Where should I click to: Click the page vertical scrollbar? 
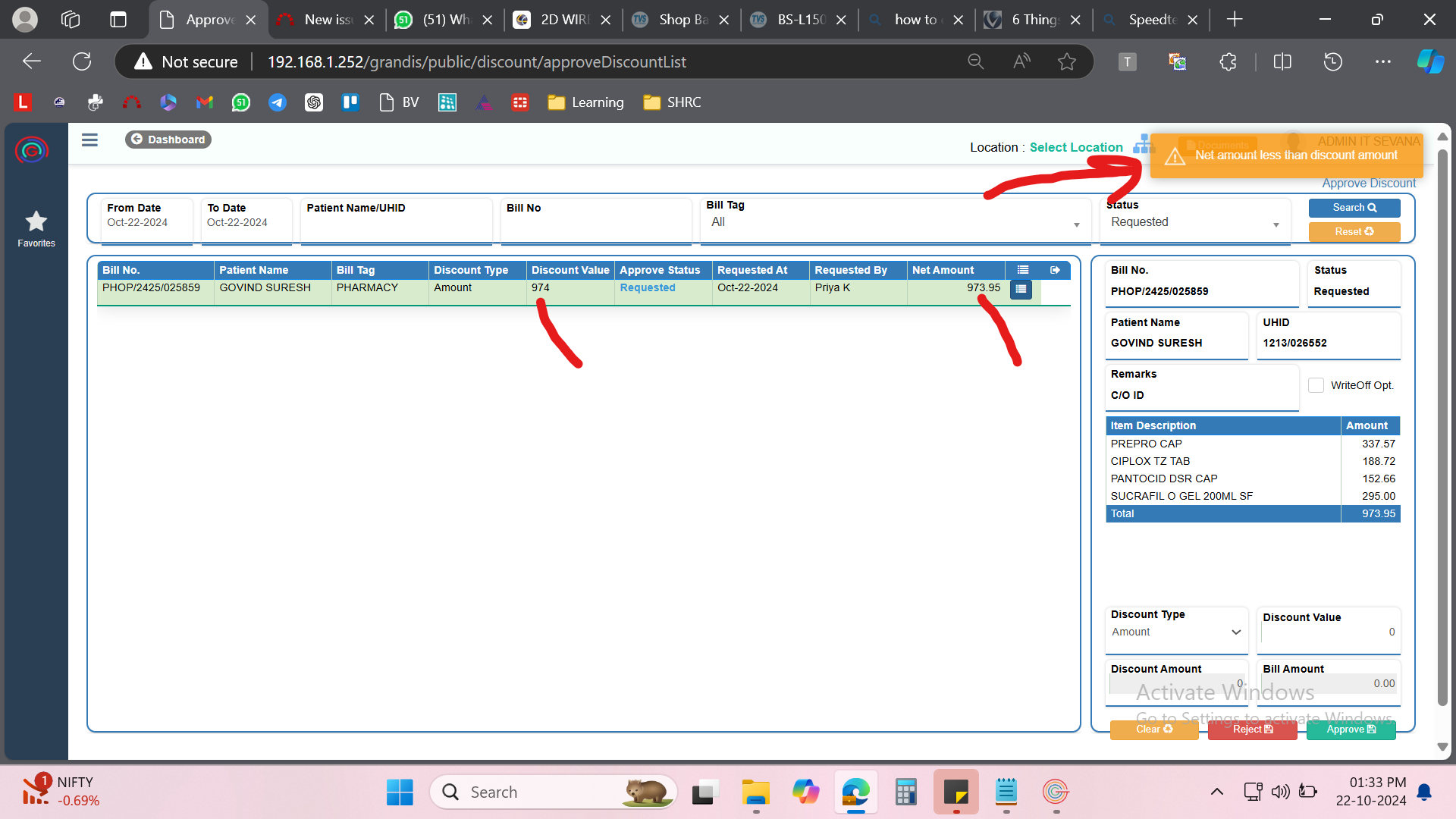[x=1442, y=425]
